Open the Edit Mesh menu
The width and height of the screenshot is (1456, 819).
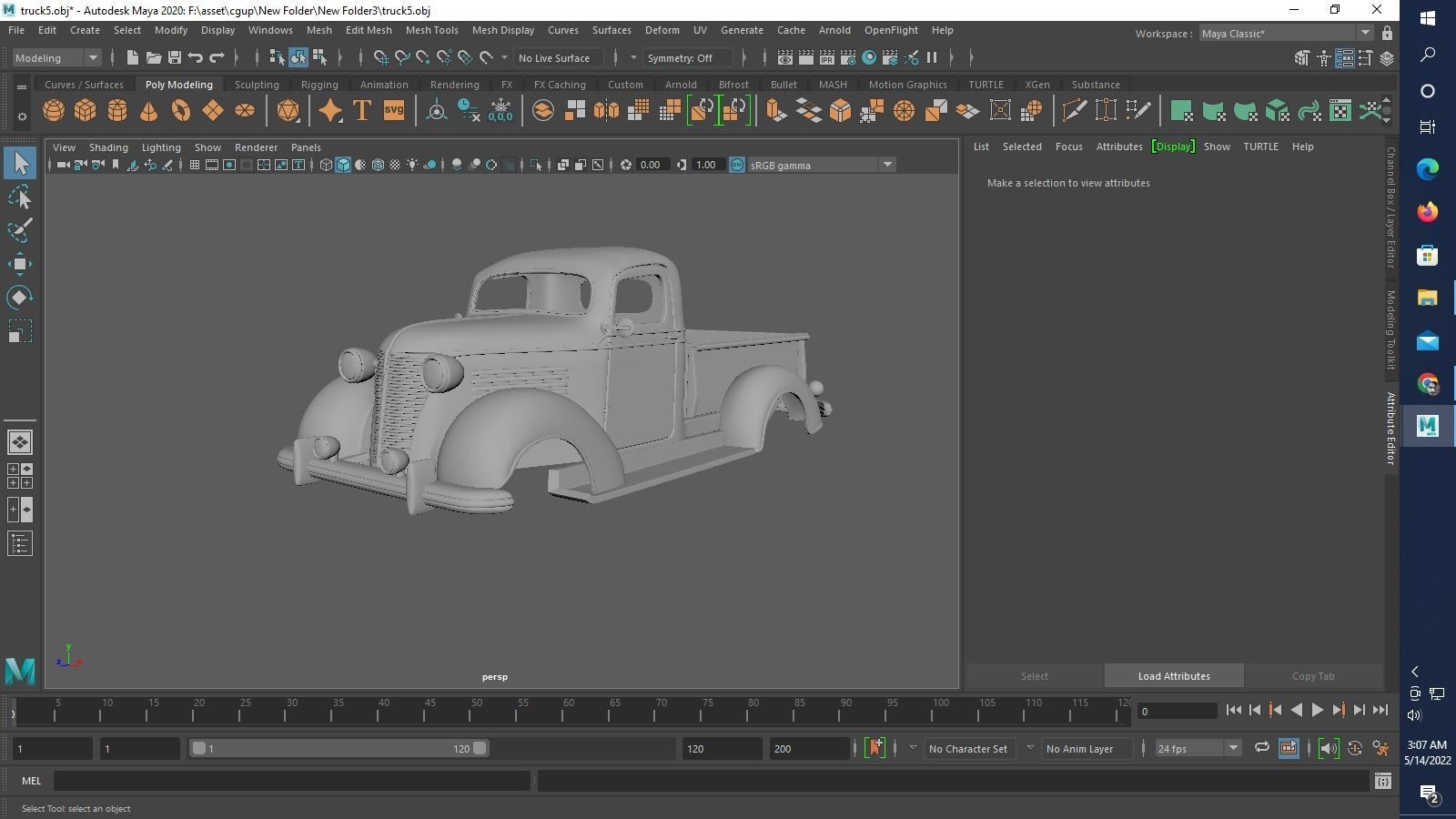(x=369, y=30)
